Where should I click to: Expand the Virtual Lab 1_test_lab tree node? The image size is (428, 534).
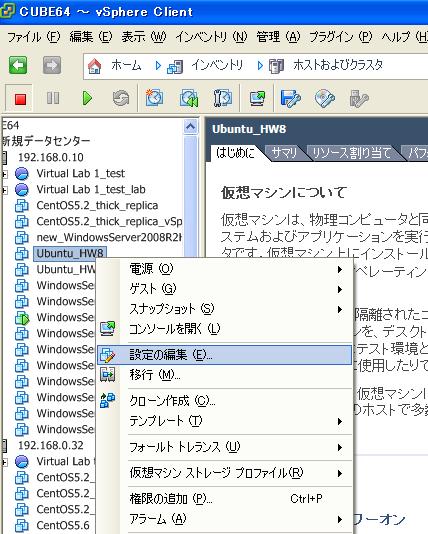point(4,190)
